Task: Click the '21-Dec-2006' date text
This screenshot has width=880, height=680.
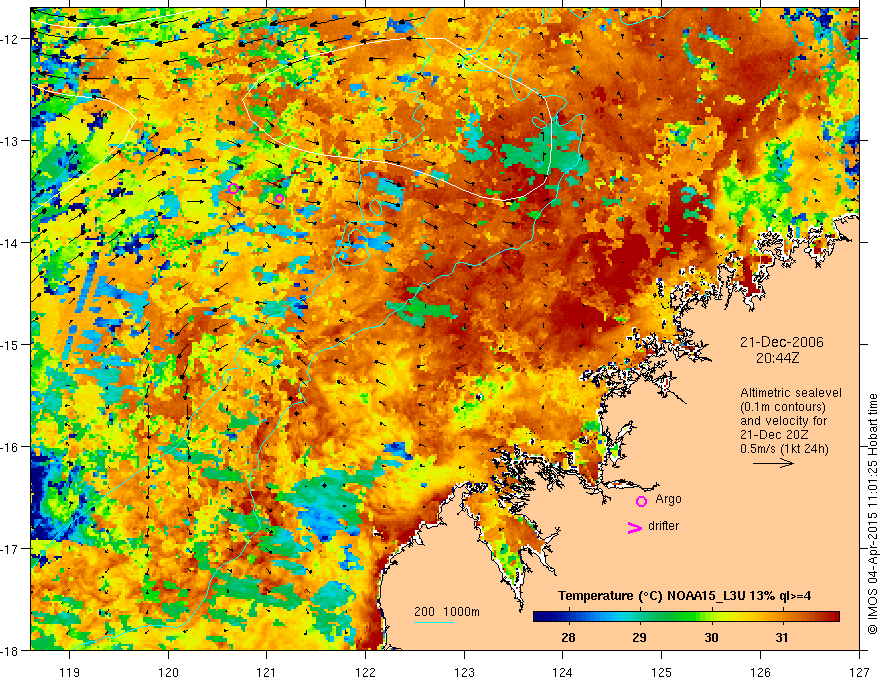Action: pyautogui.click(x=781, y=342)
